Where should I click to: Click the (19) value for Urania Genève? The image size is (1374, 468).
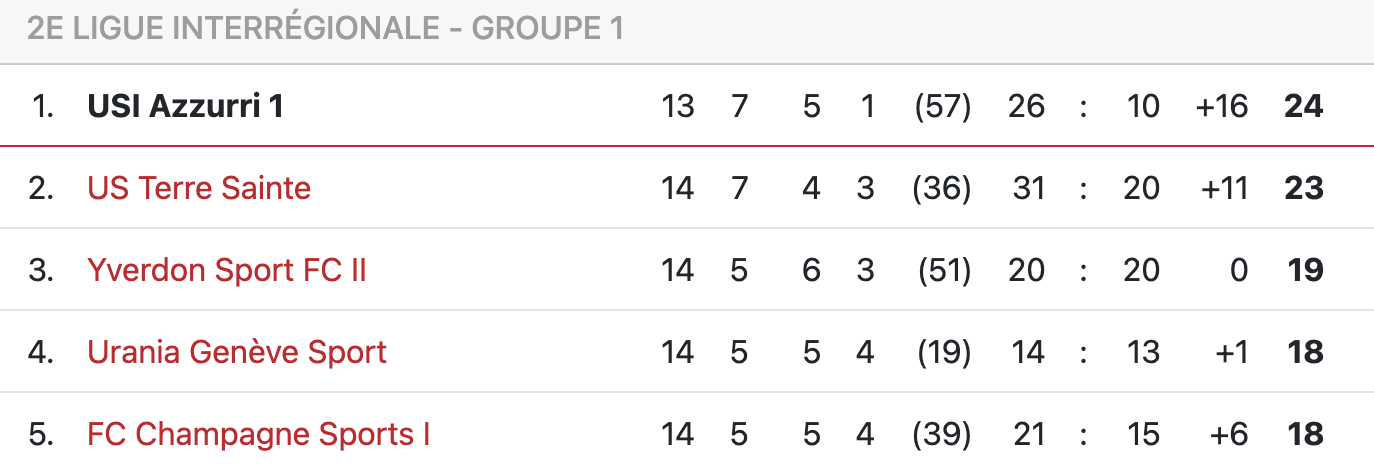[x=943, y=352]
